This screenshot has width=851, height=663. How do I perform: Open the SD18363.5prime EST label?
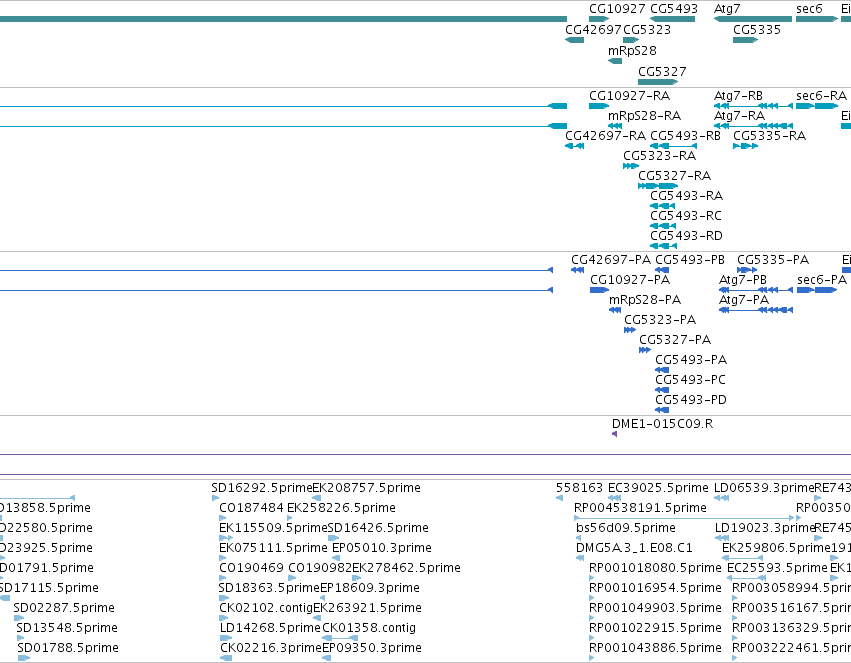pos(269,589)
